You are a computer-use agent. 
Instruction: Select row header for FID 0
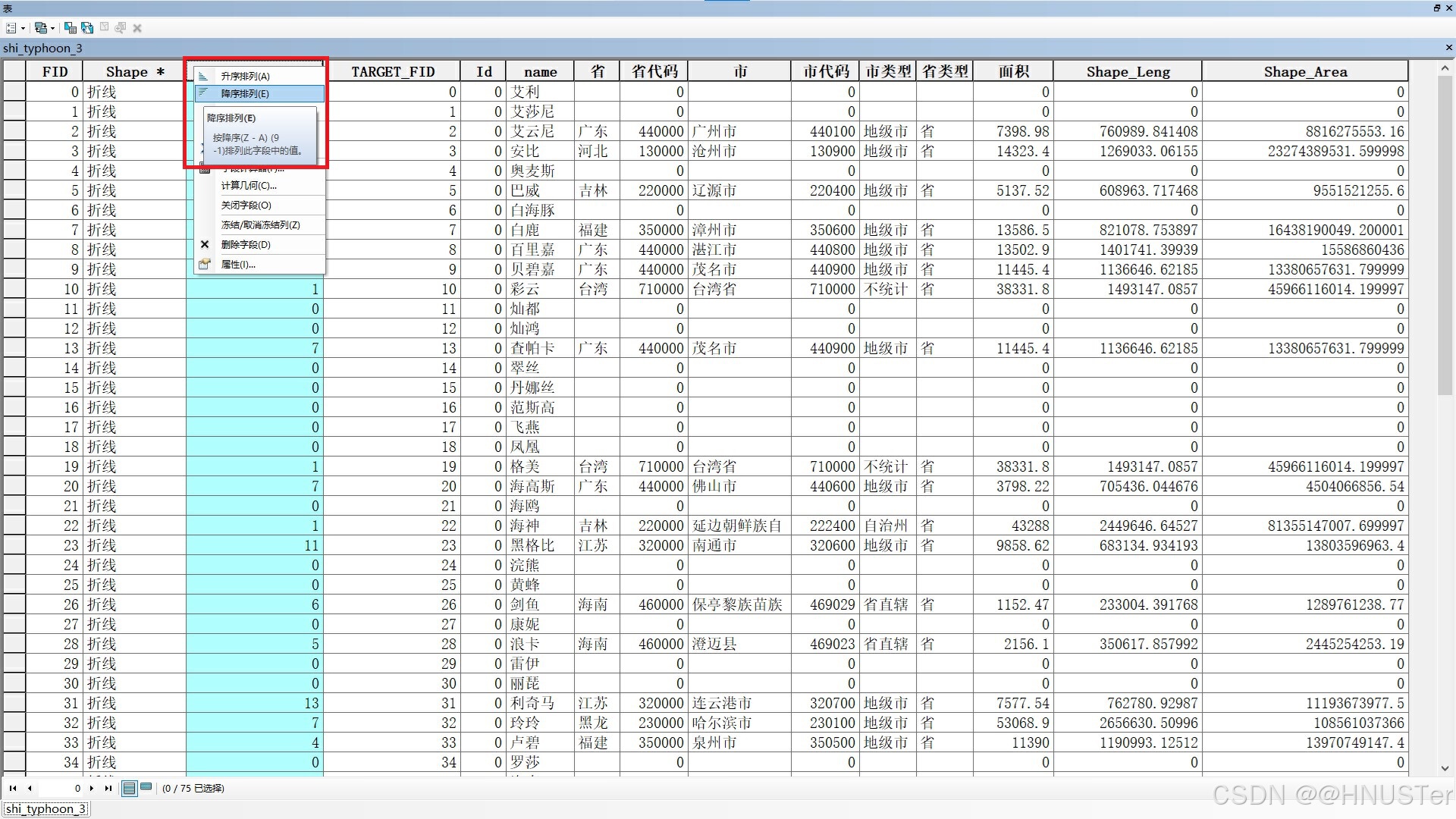coord(14,92)
